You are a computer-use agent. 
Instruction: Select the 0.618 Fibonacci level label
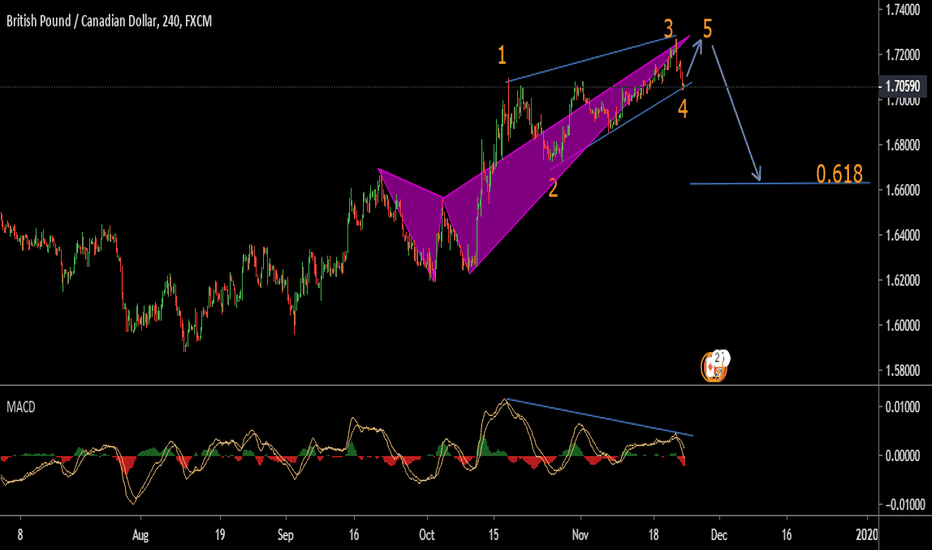tap(839, 174)
